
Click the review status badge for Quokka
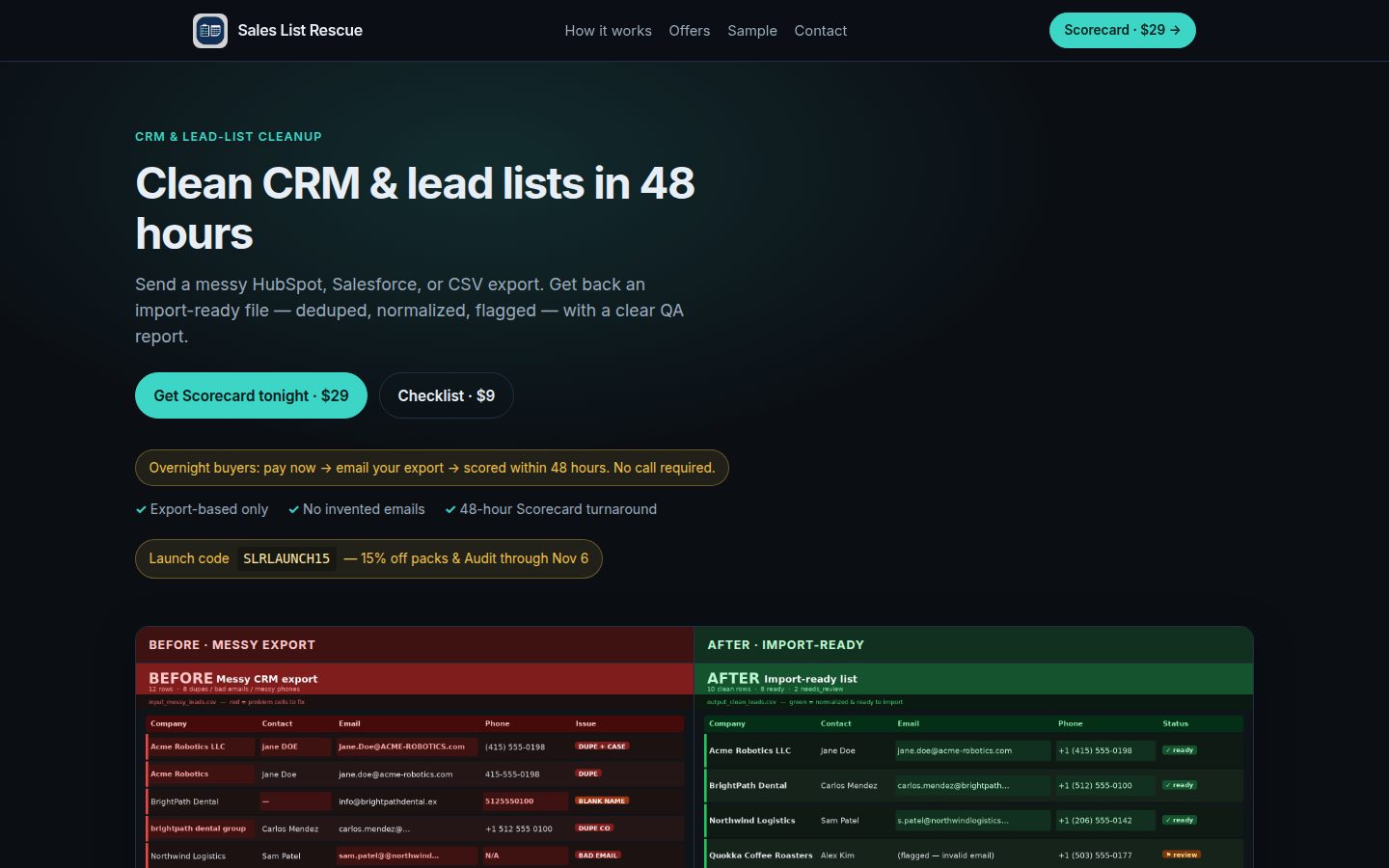pyautogui.click(x=1182, y=854)
